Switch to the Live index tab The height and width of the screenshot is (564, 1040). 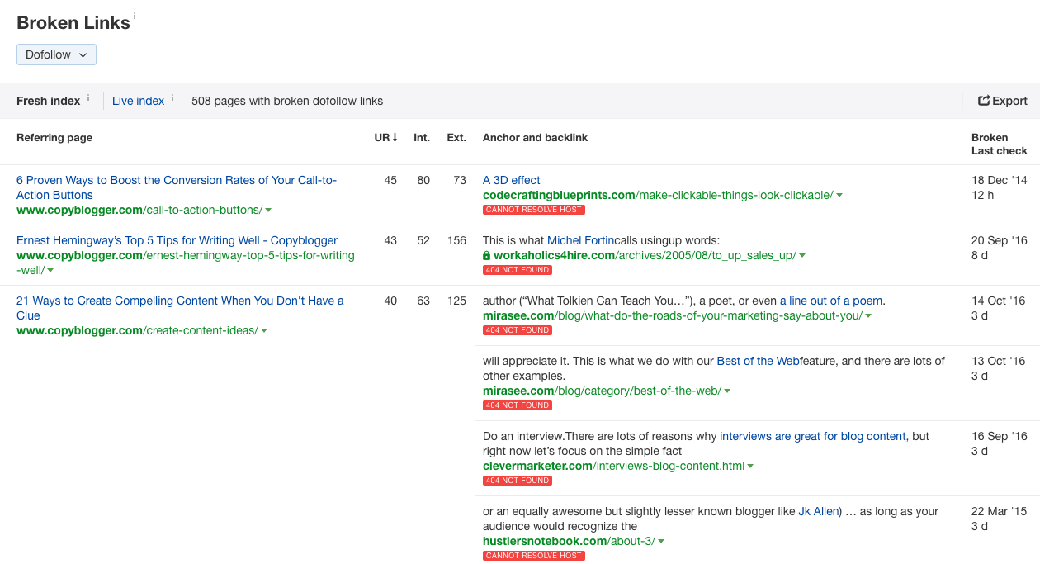(138, 101)
